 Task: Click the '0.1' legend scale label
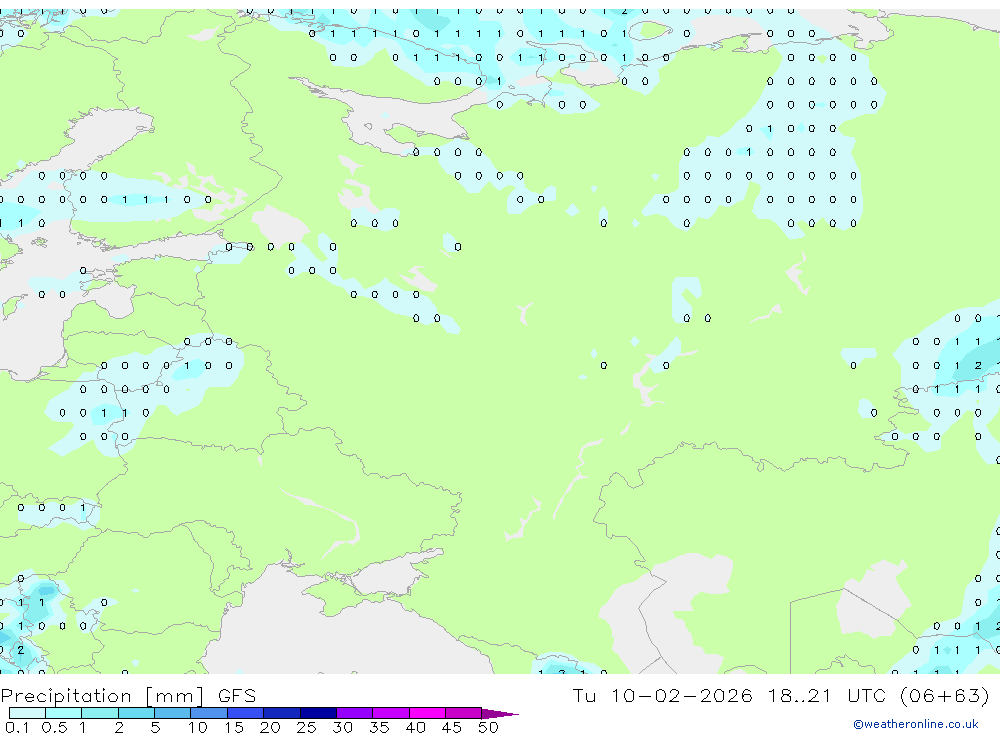pos(17,727)
